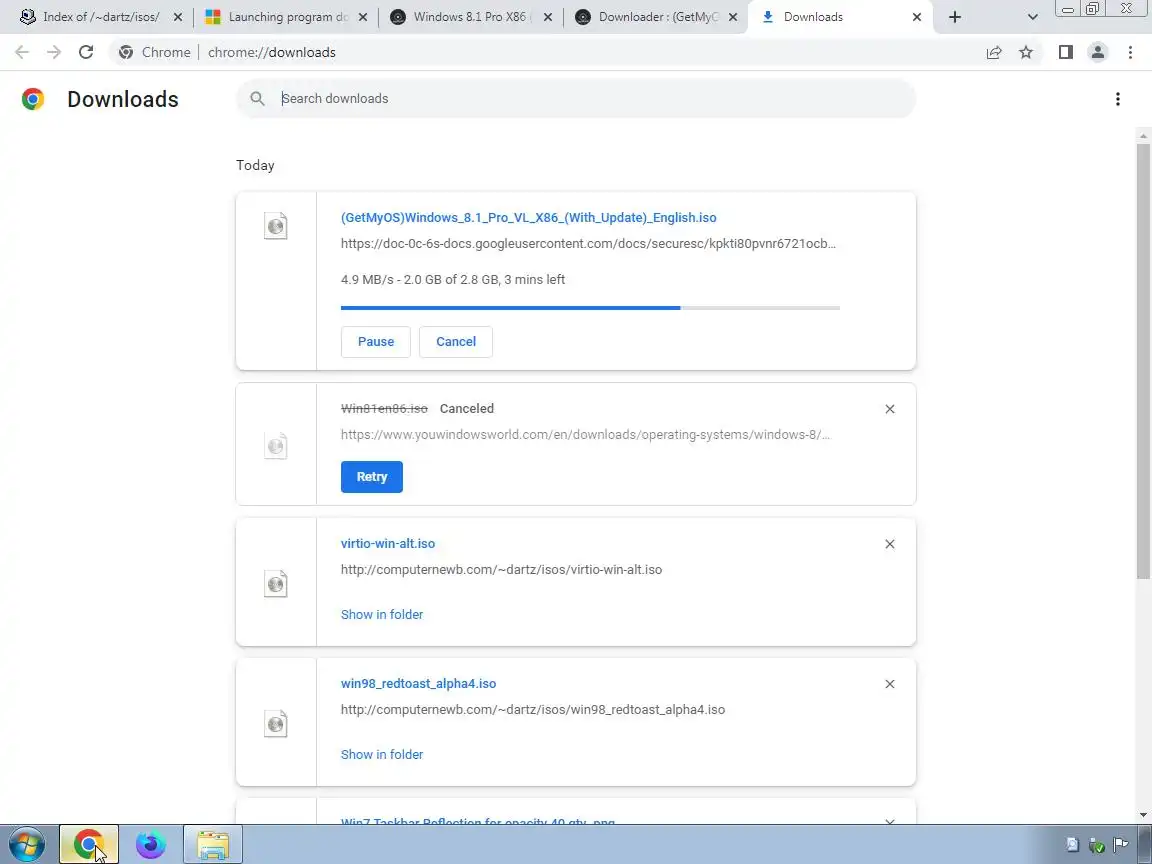Click the computernewb.com virtio-win-alt.iso URL
Viewport: 1152px width, 864px height.
point(501,570)
